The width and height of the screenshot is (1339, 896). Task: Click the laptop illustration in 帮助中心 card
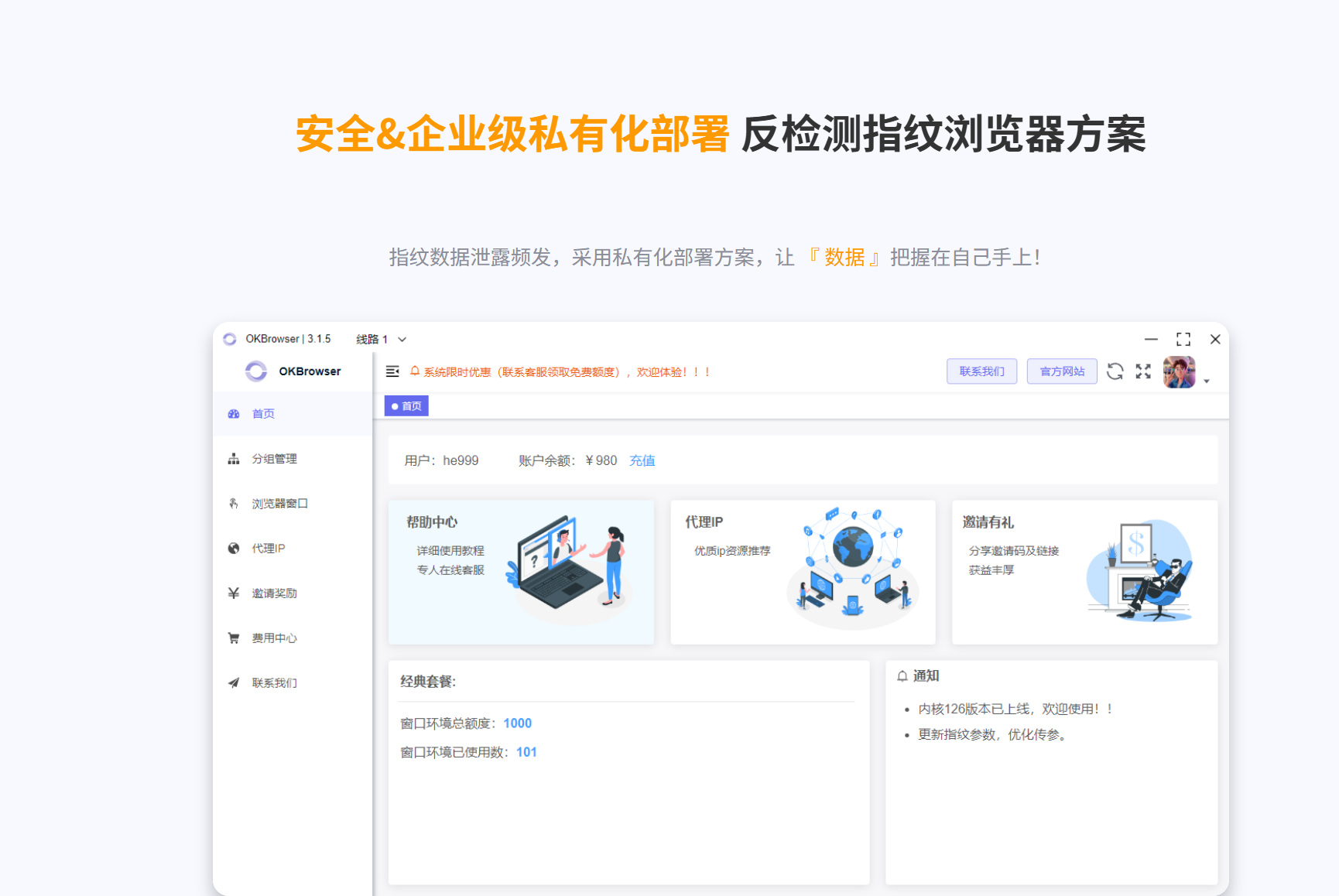569,569
